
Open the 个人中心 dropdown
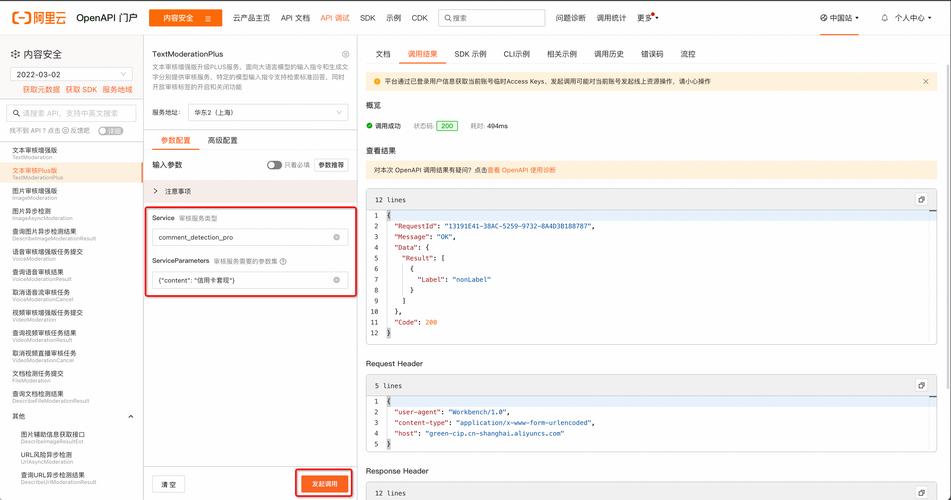913,18
